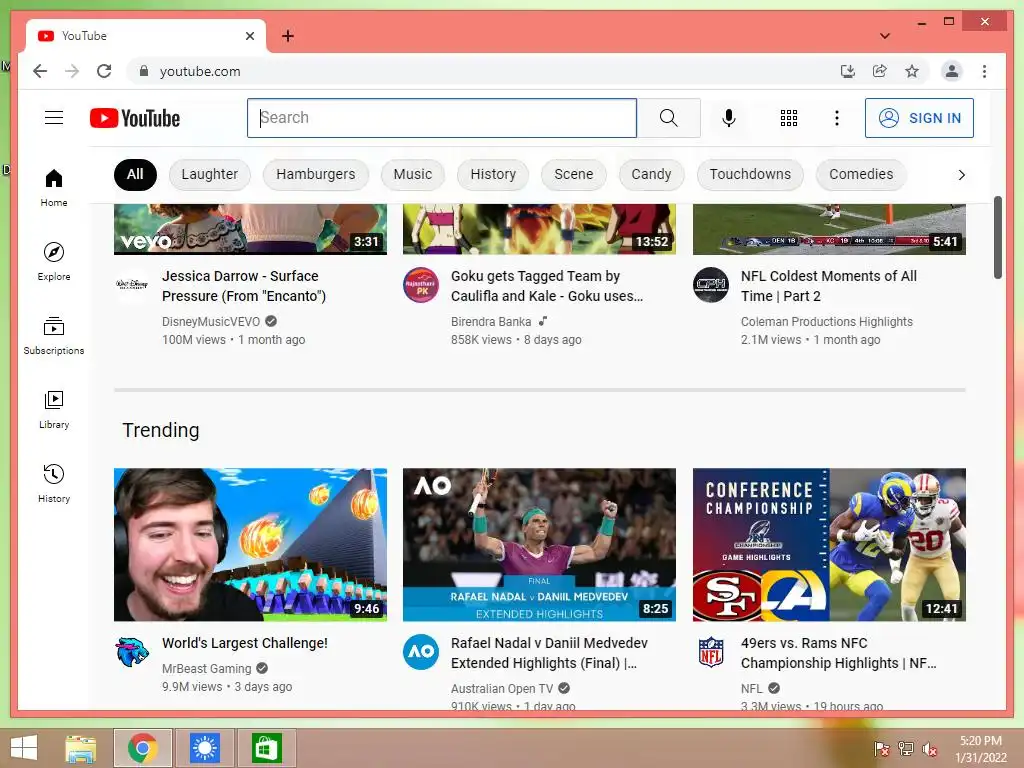This screenshot has height=768, width=1024.
Task: Open Library in sidebar
Action: 54,409
